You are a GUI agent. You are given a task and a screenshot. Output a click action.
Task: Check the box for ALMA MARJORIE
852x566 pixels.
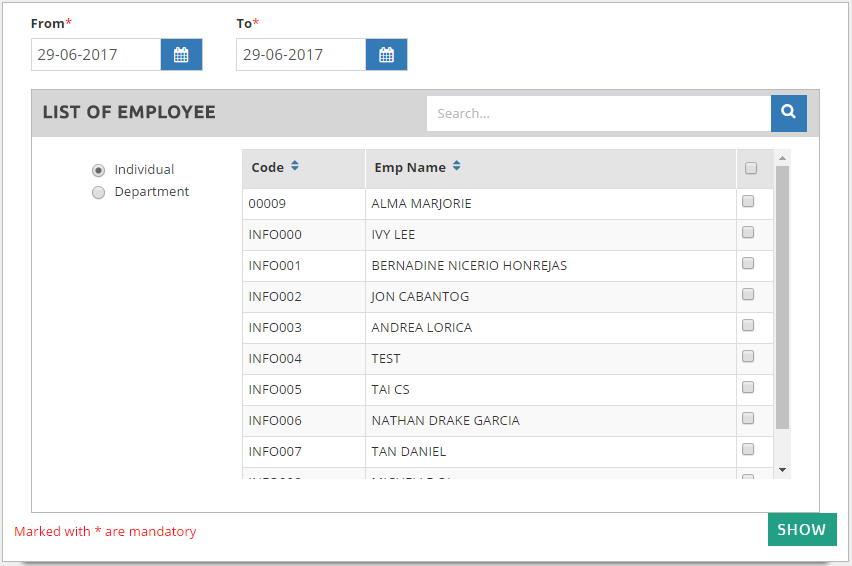pos(748,202)
